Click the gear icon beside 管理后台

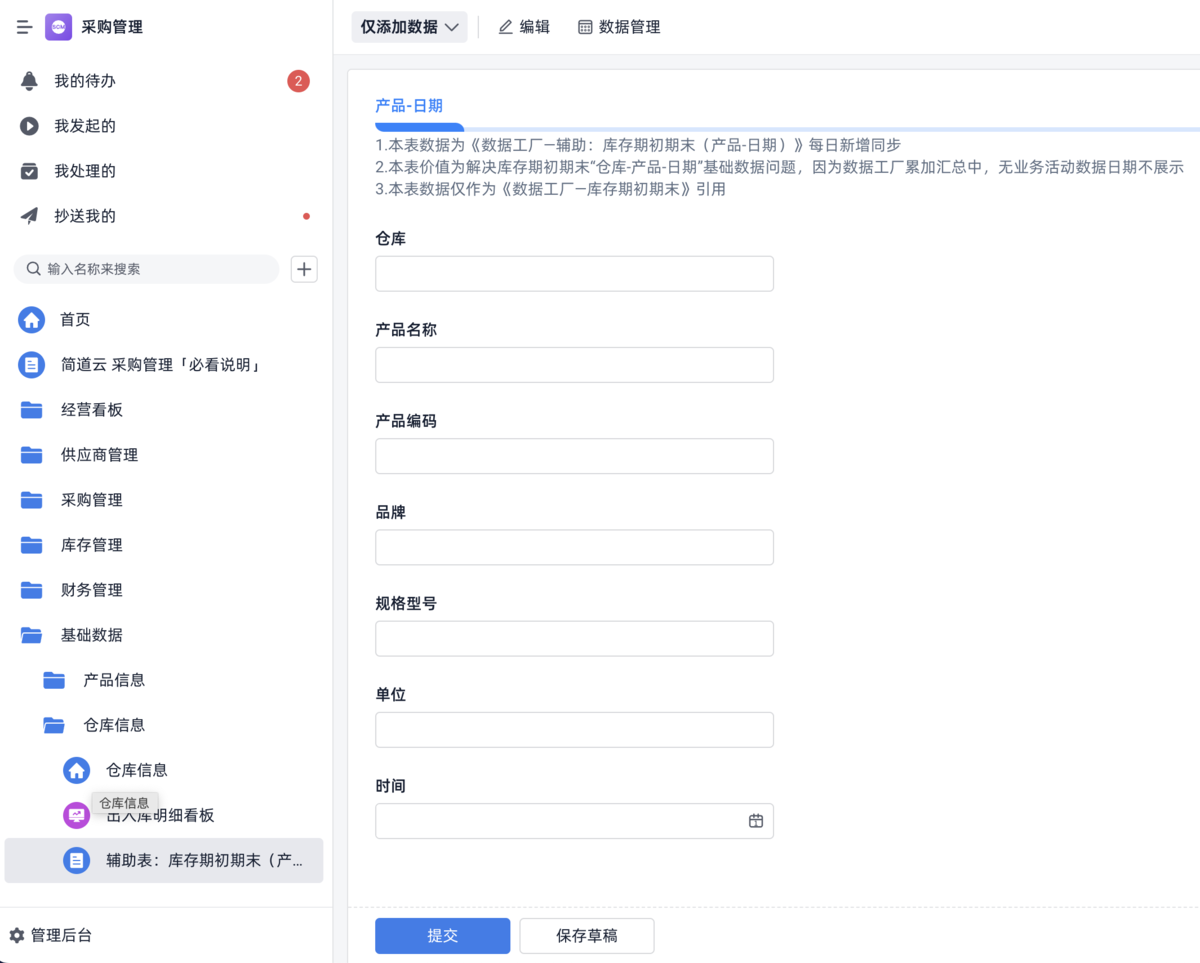coord(17,935)
